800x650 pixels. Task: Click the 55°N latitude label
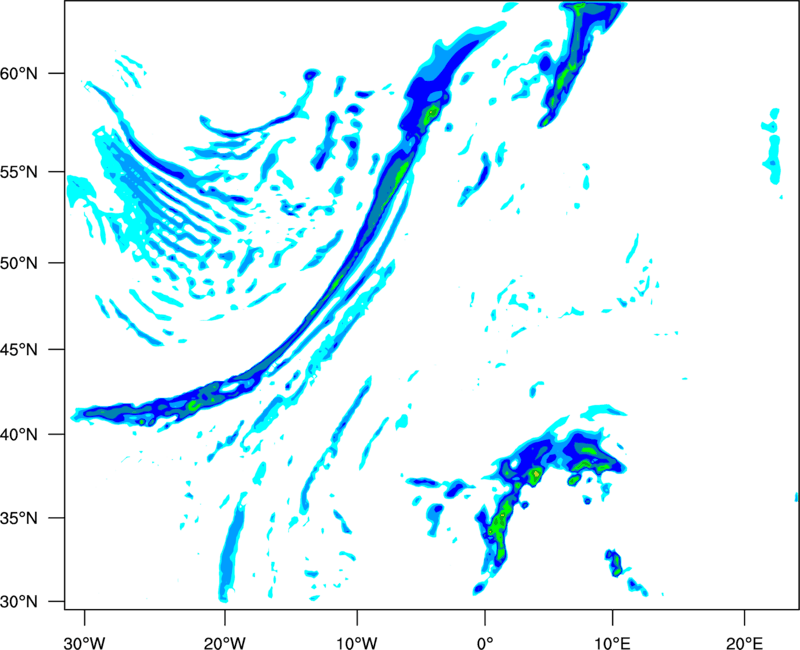(x=19, y=172)
